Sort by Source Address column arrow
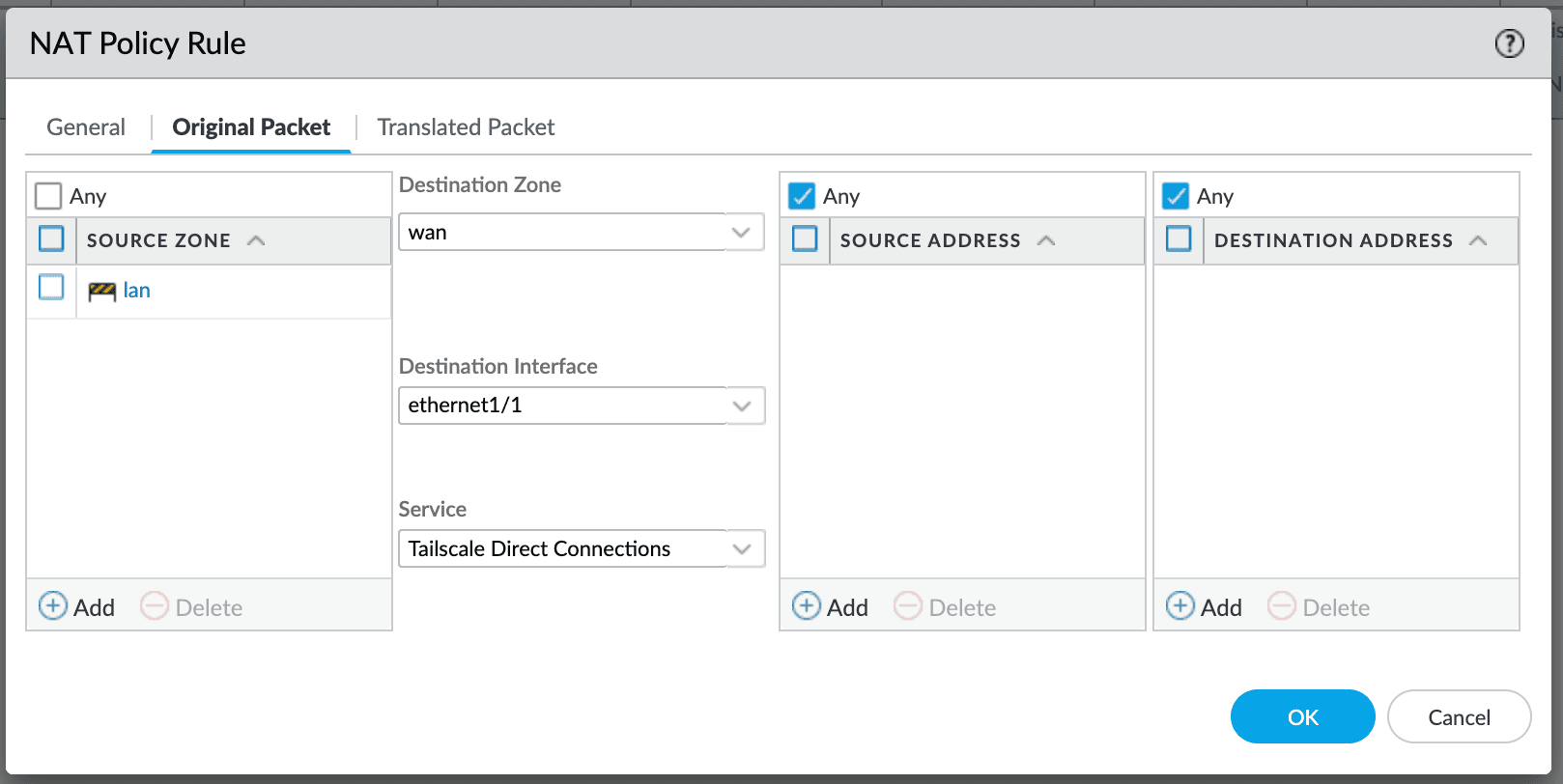Image resolution: width=1563 pixels, height=784 pixels. (x=1046, y=240)
